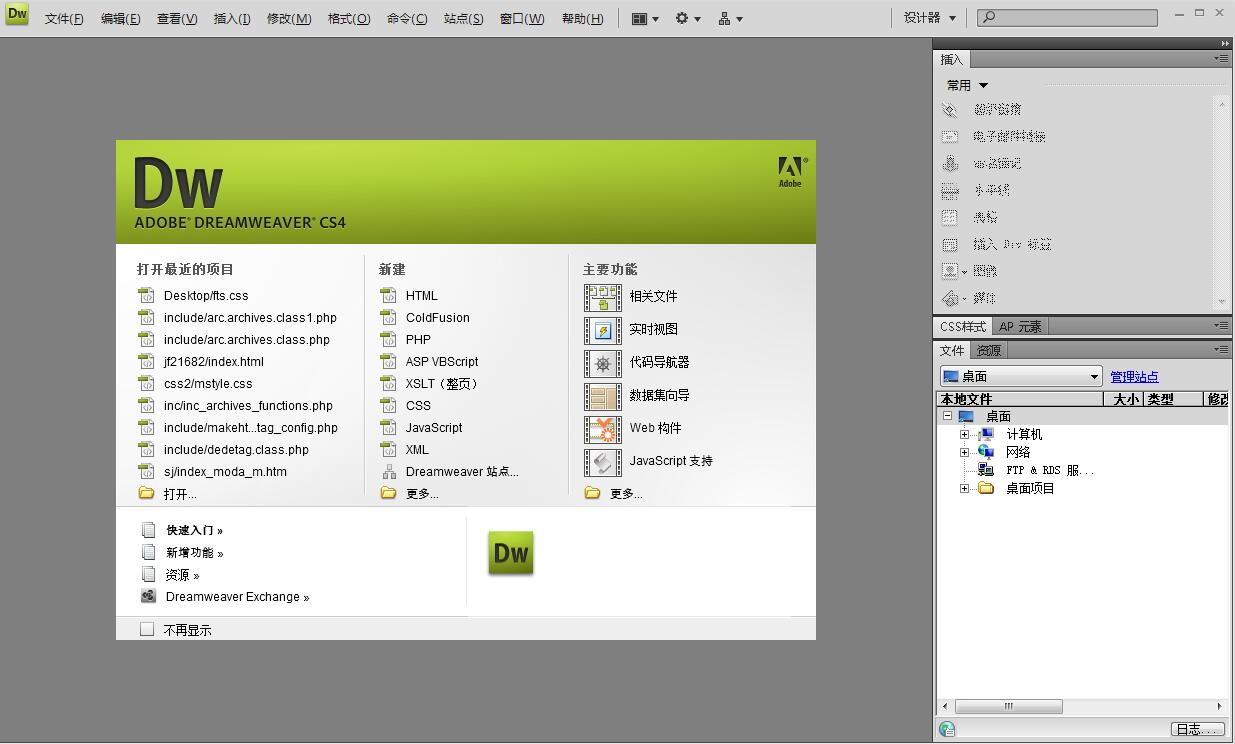Click the HTML new document icon
This screenshot has width=1235, height=744.
click(x=389, y=296)
